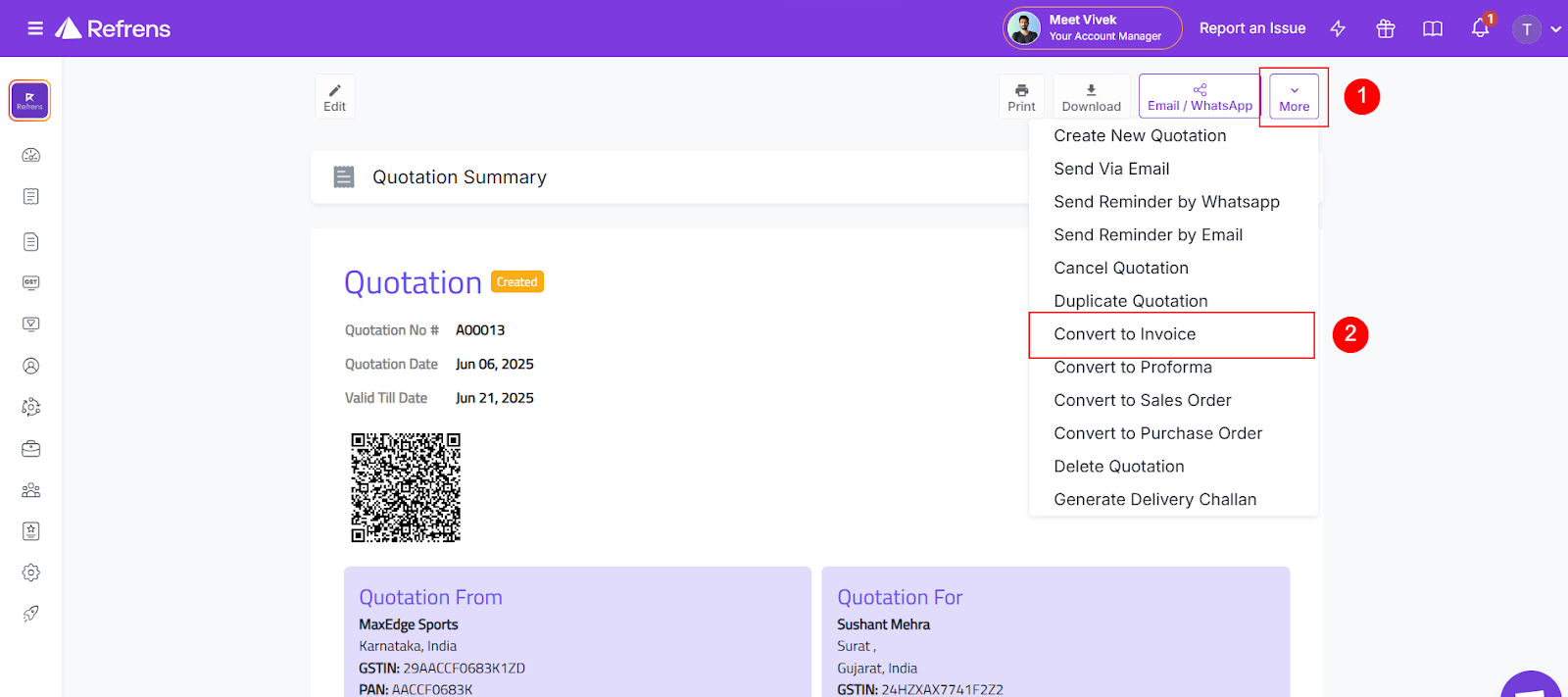Click the Quotation From heading

coord(430,597)
